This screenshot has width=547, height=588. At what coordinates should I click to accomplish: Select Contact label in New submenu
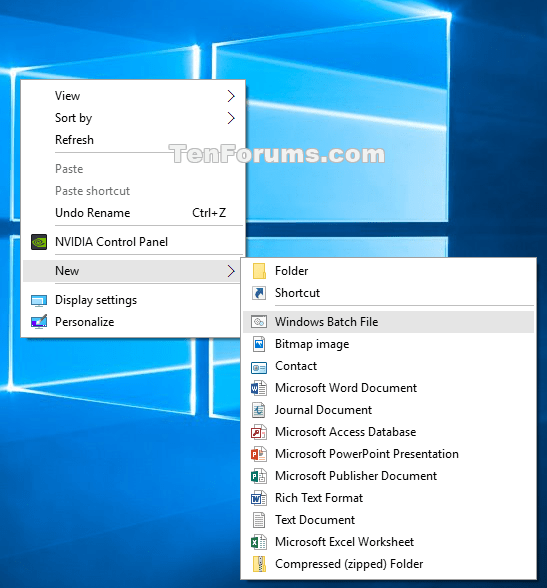[296, 366]
